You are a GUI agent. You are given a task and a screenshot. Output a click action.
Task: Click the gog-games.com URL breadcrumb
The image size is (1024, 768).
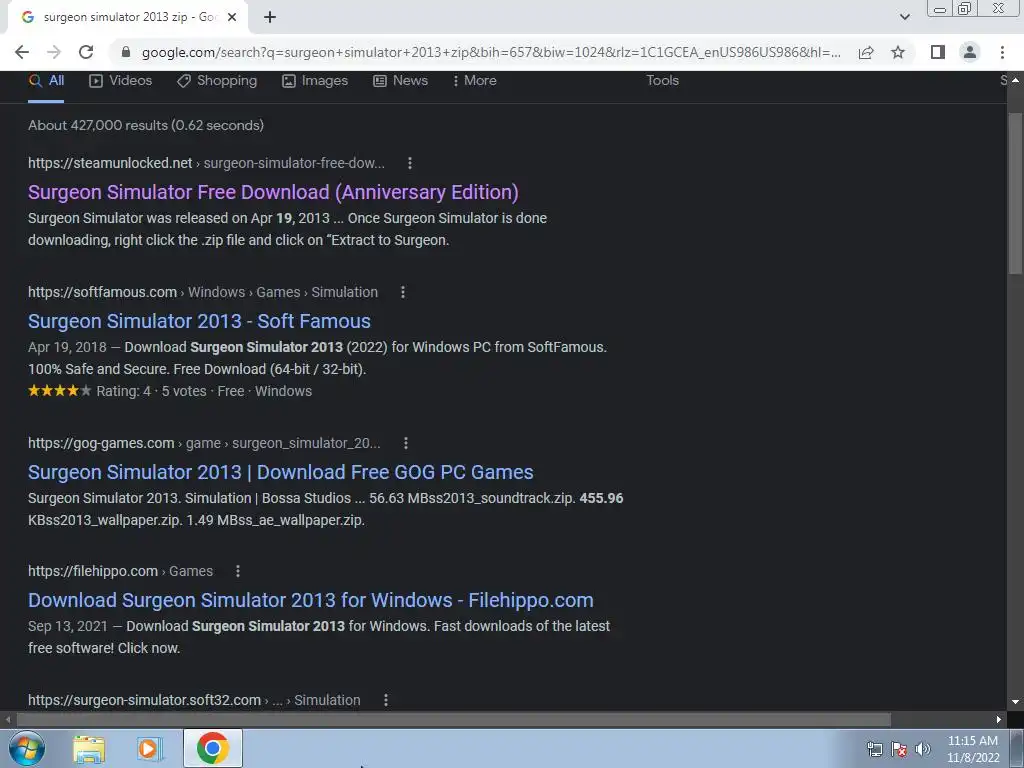(x=204, y=443)
